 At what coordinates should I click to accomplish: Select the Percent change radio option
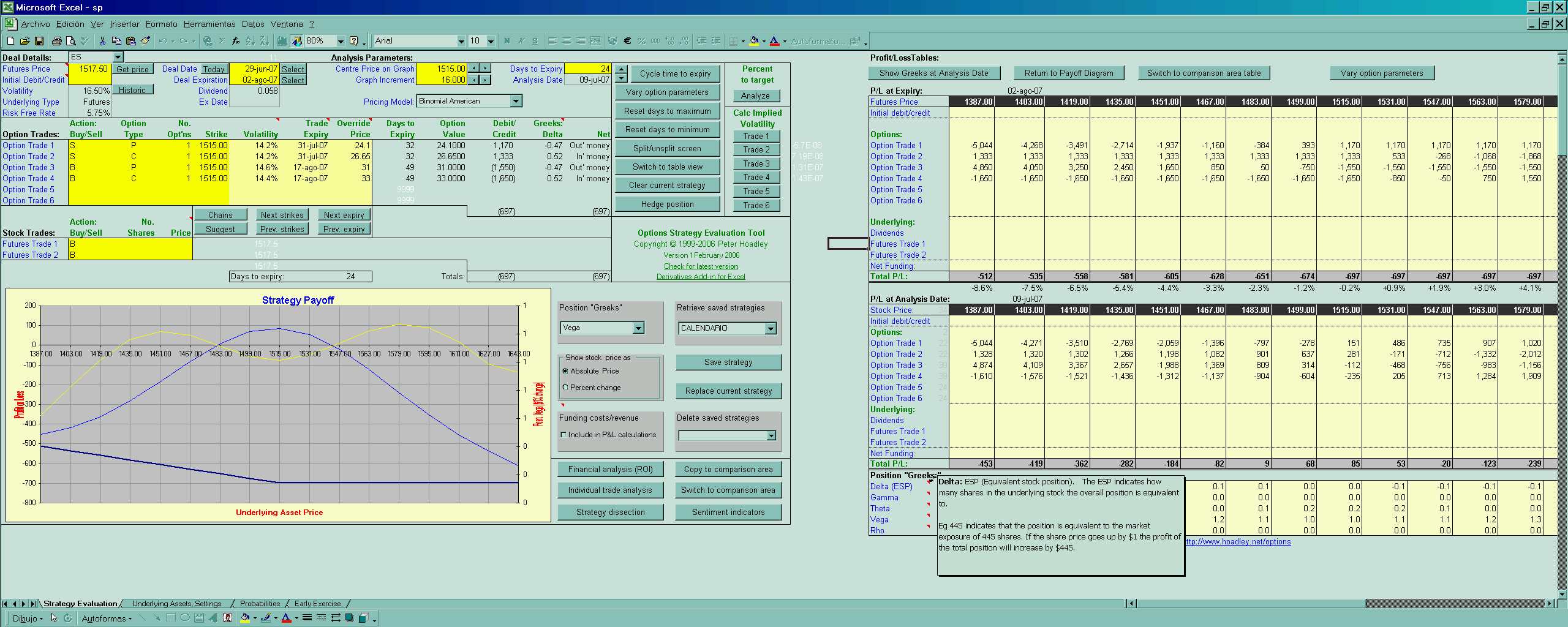point(565,388)
